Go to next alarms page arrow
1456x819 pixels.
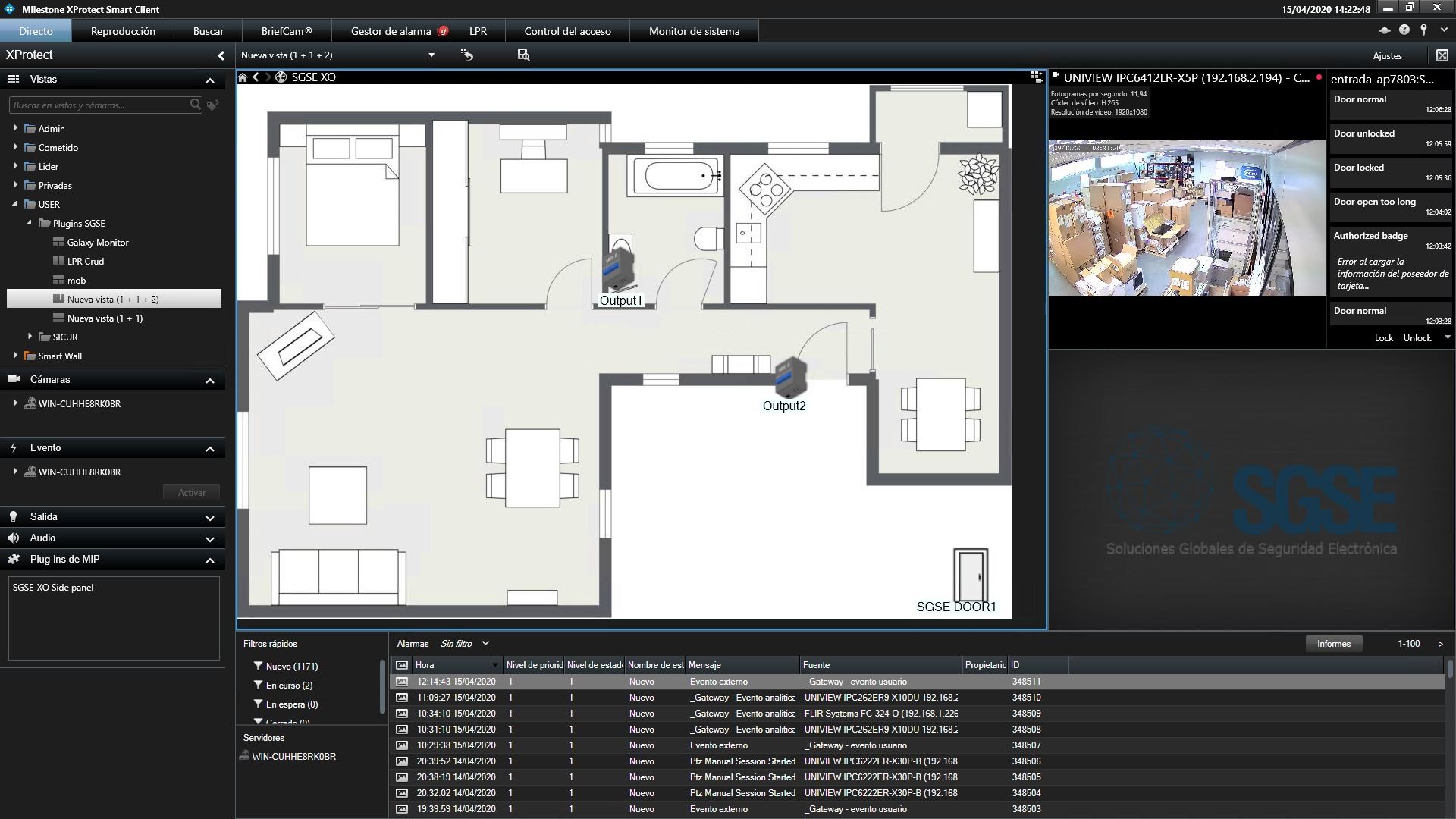(1441, 644)
